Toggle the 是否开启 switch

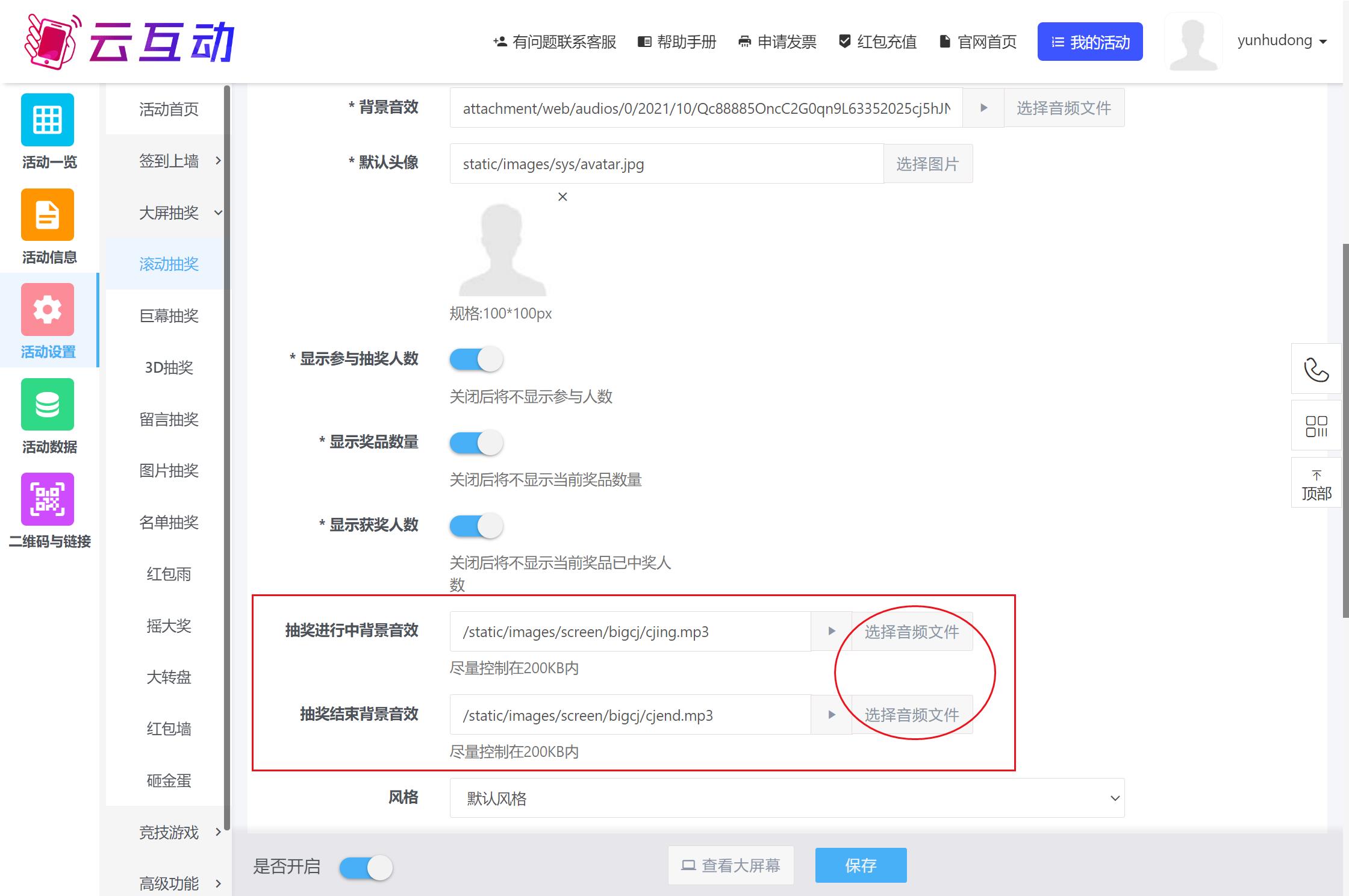pyautogui.click(x=365, y=866)
